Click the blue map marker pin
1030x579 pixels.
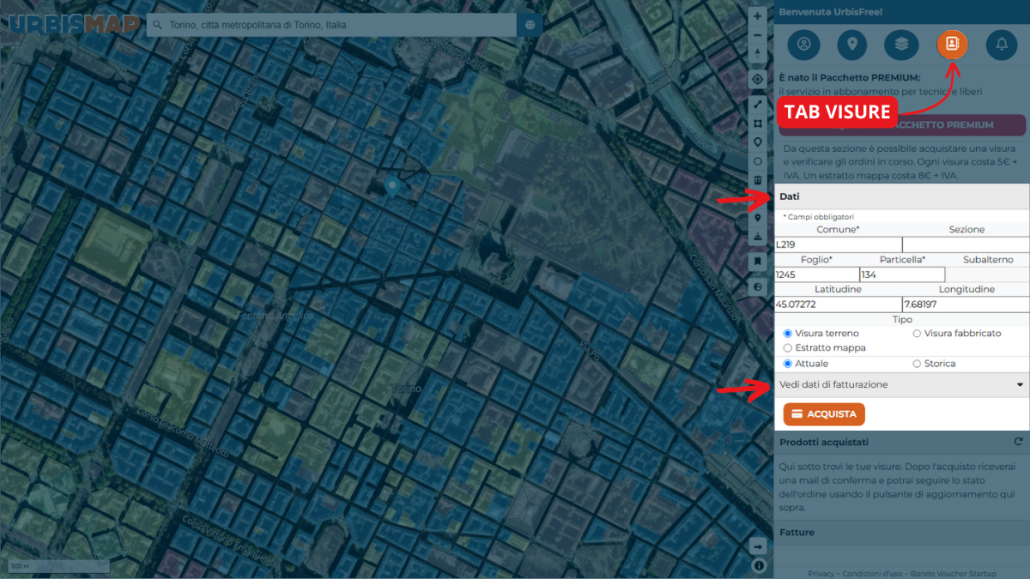(x=392, y=186)
